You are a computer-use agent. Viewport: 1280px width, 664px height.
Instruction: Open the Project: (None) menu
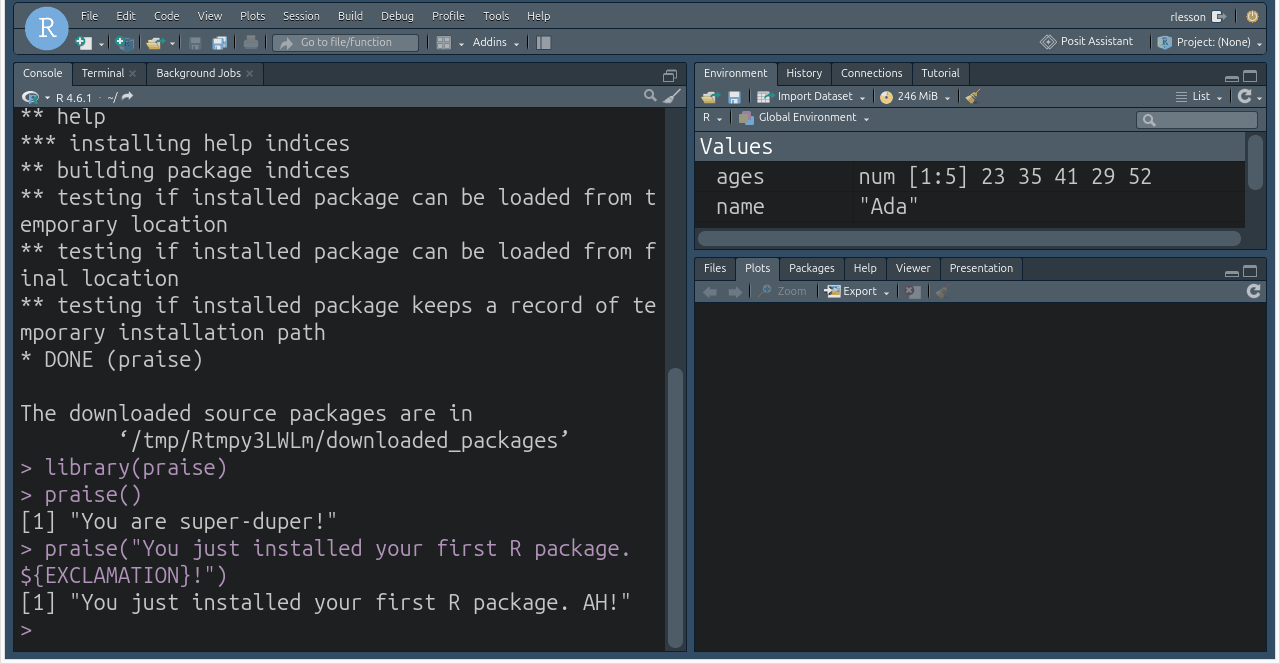(x=1210, y=42)
